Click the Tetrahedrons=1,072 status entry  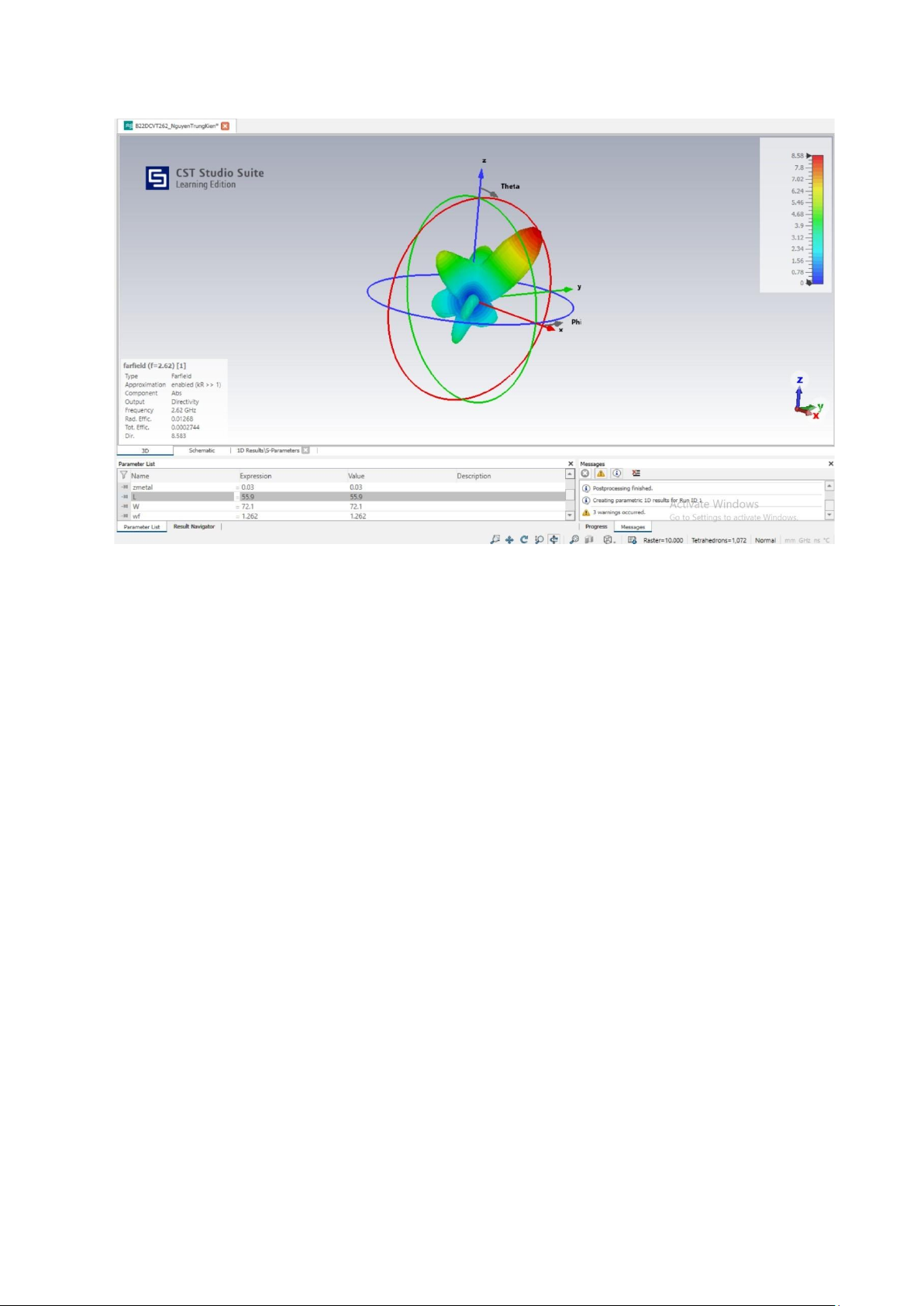[x=719, y=540]
